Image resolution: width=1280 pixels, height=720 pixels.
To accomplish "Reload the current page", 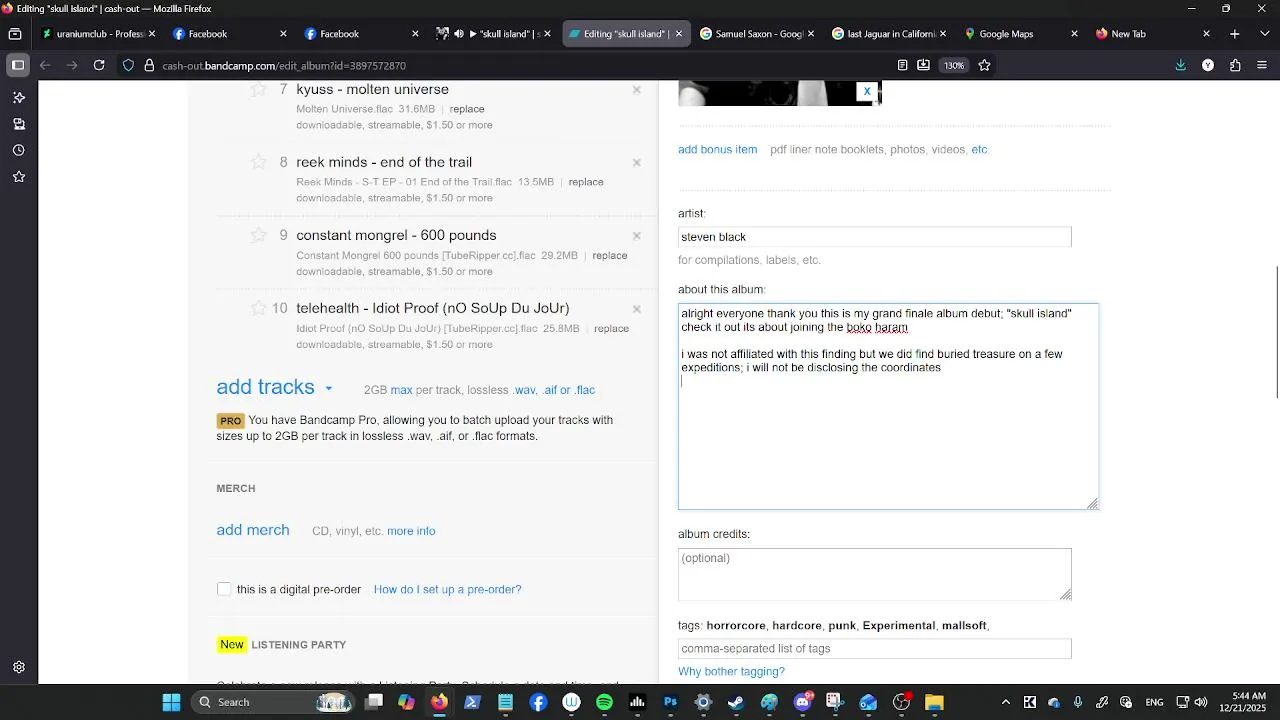I will point(99,65).
